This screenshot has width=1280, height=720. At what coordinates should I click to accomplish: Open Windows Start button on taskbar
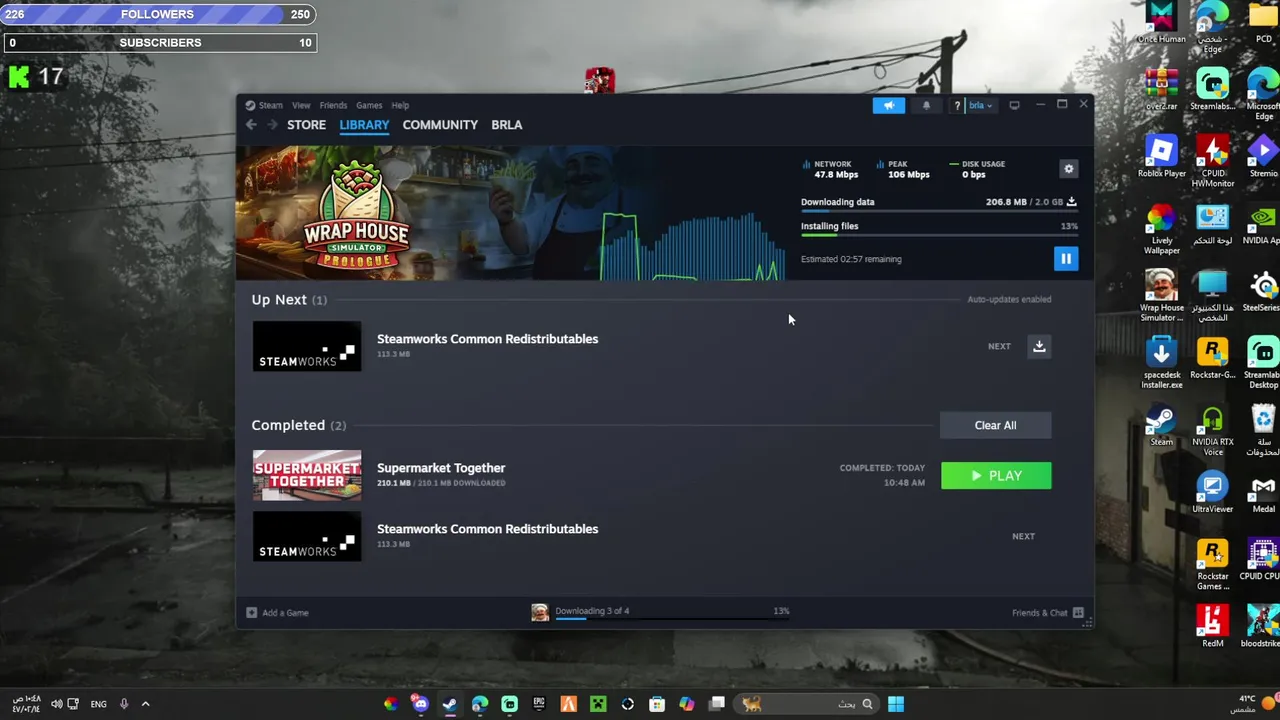tap(896, 704)
